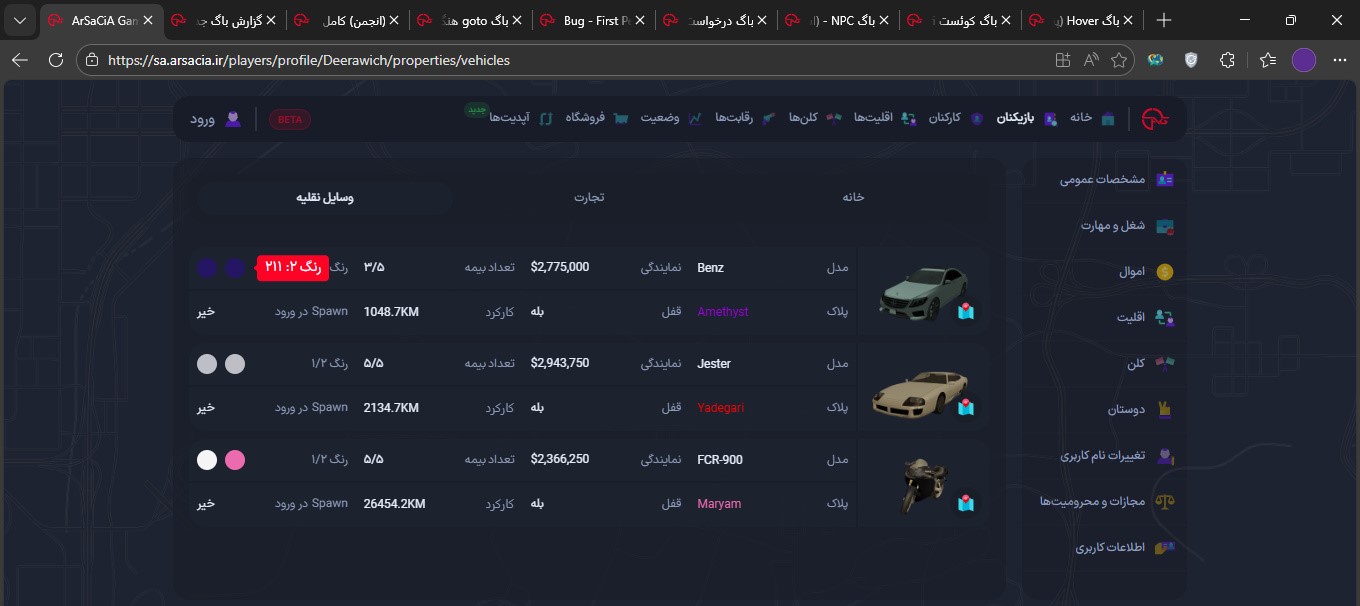
Task: Click the red BETA badge
Action: pyautogui.click(x=290, y=119)
